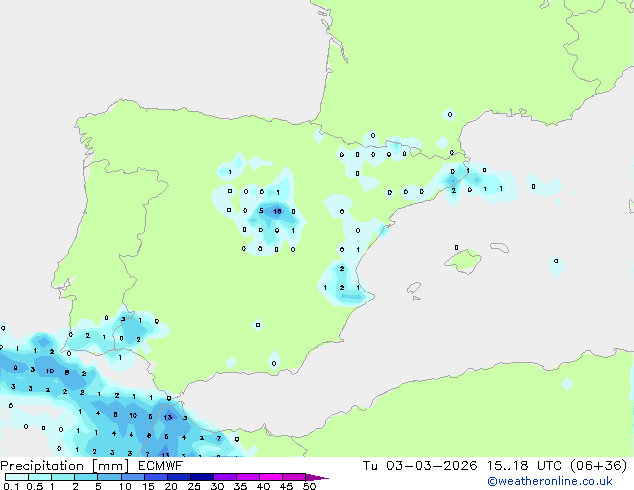
Task: Click the '5' value left of central '18'
Action: pyautogui.click(x=261, y=211)
